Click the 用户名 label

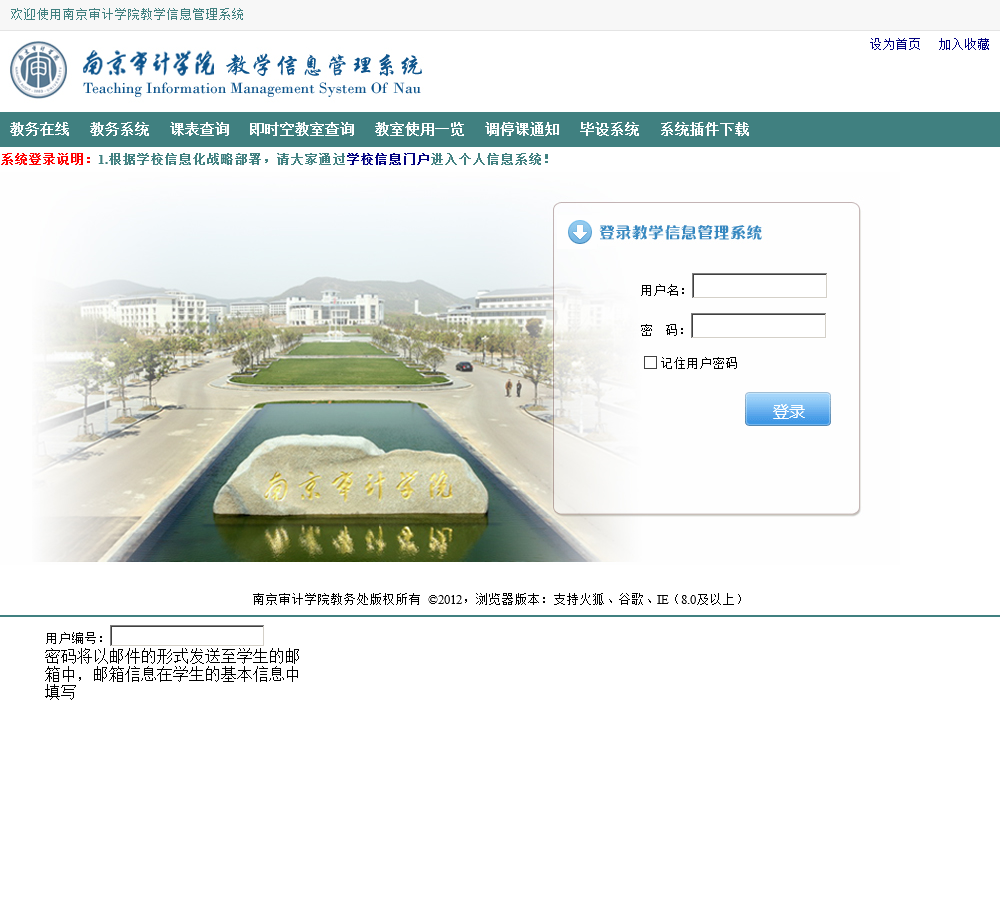[x=663, y=290]
